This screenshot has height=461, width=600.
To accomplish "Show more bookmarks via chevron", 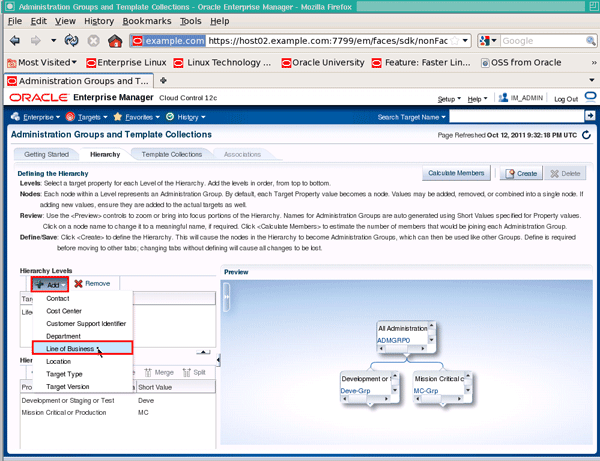I will [593, 62].
